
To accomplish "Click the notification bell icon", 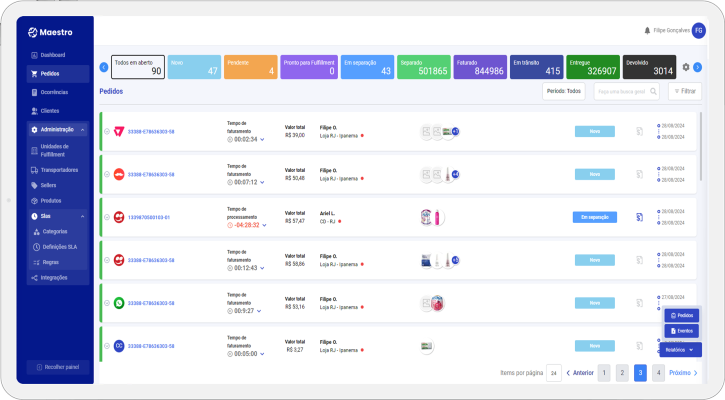I will click(647, 31).
